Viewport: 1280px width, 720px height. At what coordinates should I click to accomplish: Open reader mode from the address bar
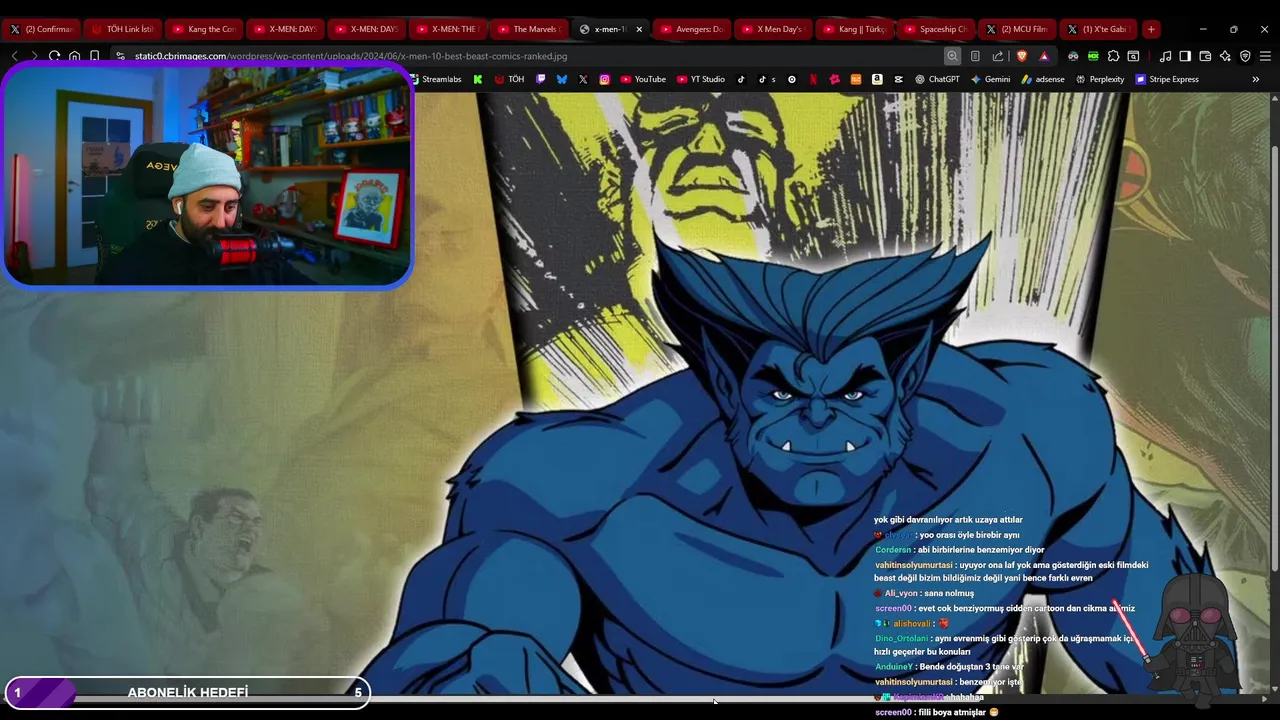[x=975, y=56]
